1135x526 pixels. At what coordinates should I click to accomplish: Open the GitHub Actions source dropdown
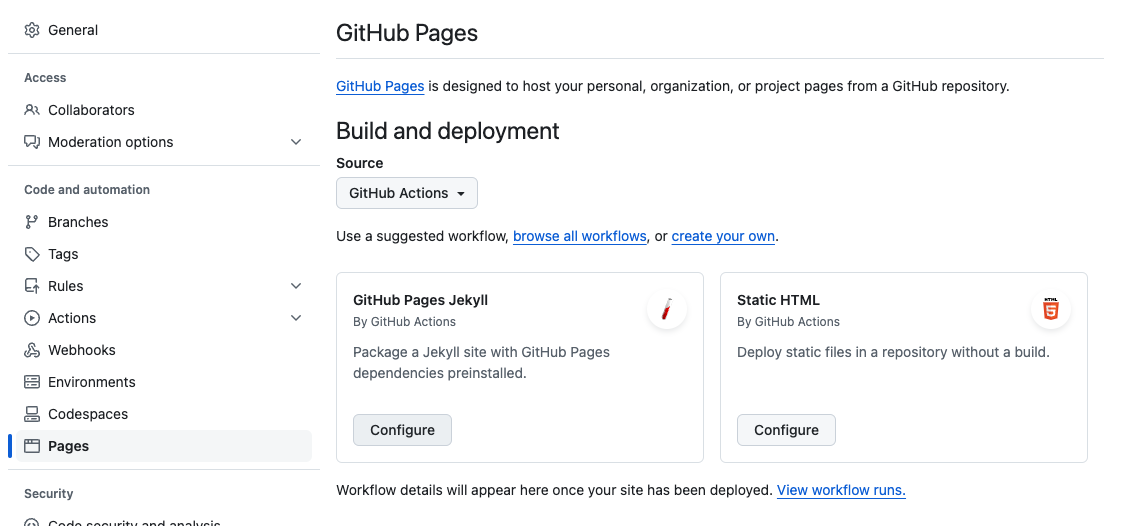(x=407, y=193)
